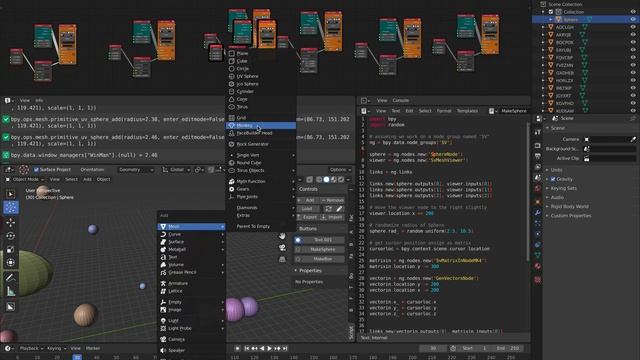640x360 pixels.
Task: Click the current frame number field in timeline
Action: coord(433,348)
